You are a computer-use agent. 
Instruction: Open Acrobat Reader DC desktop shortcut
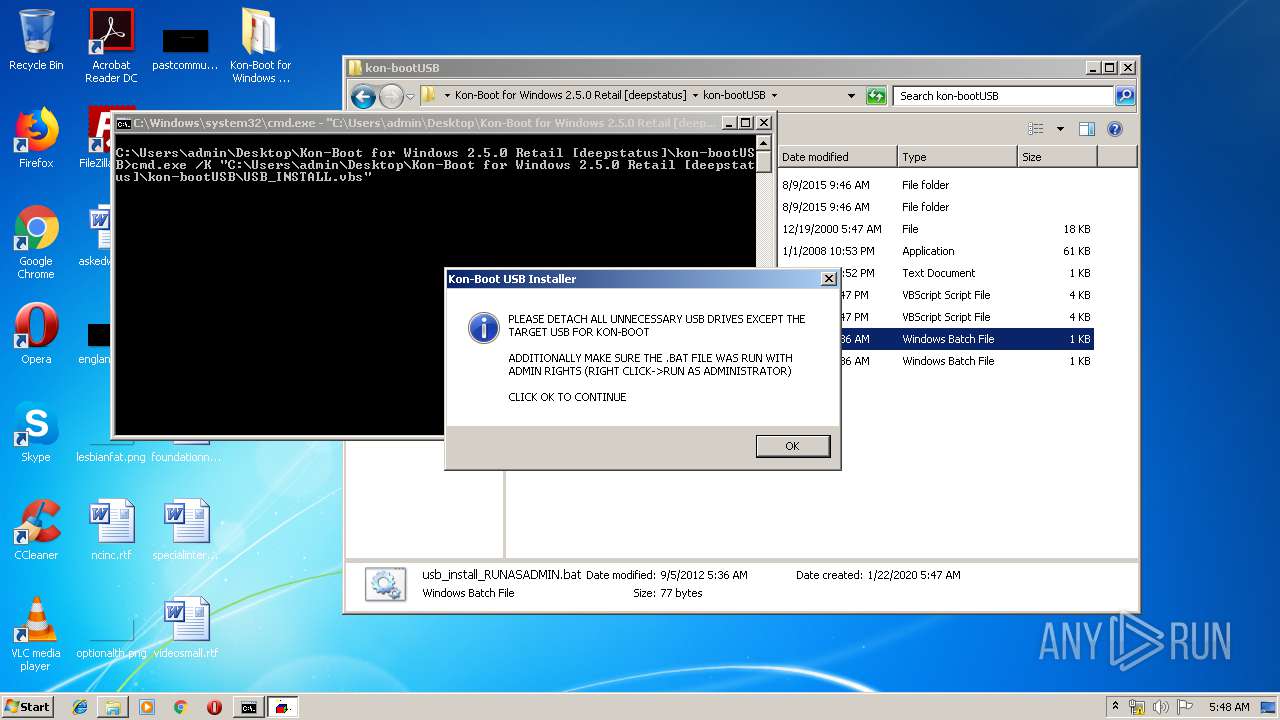[x=111, y=46]
